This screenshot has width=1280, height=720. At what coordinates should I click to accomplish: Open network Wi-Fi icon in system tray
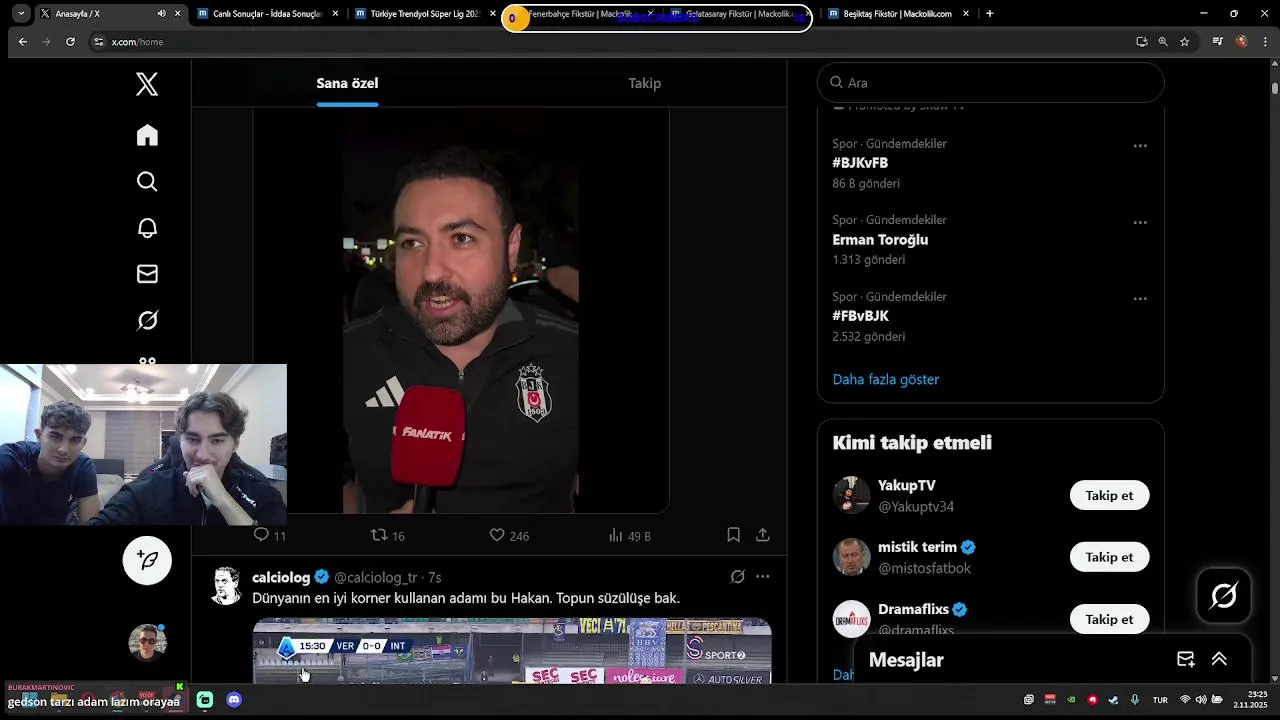click(x=1185, y=700)
